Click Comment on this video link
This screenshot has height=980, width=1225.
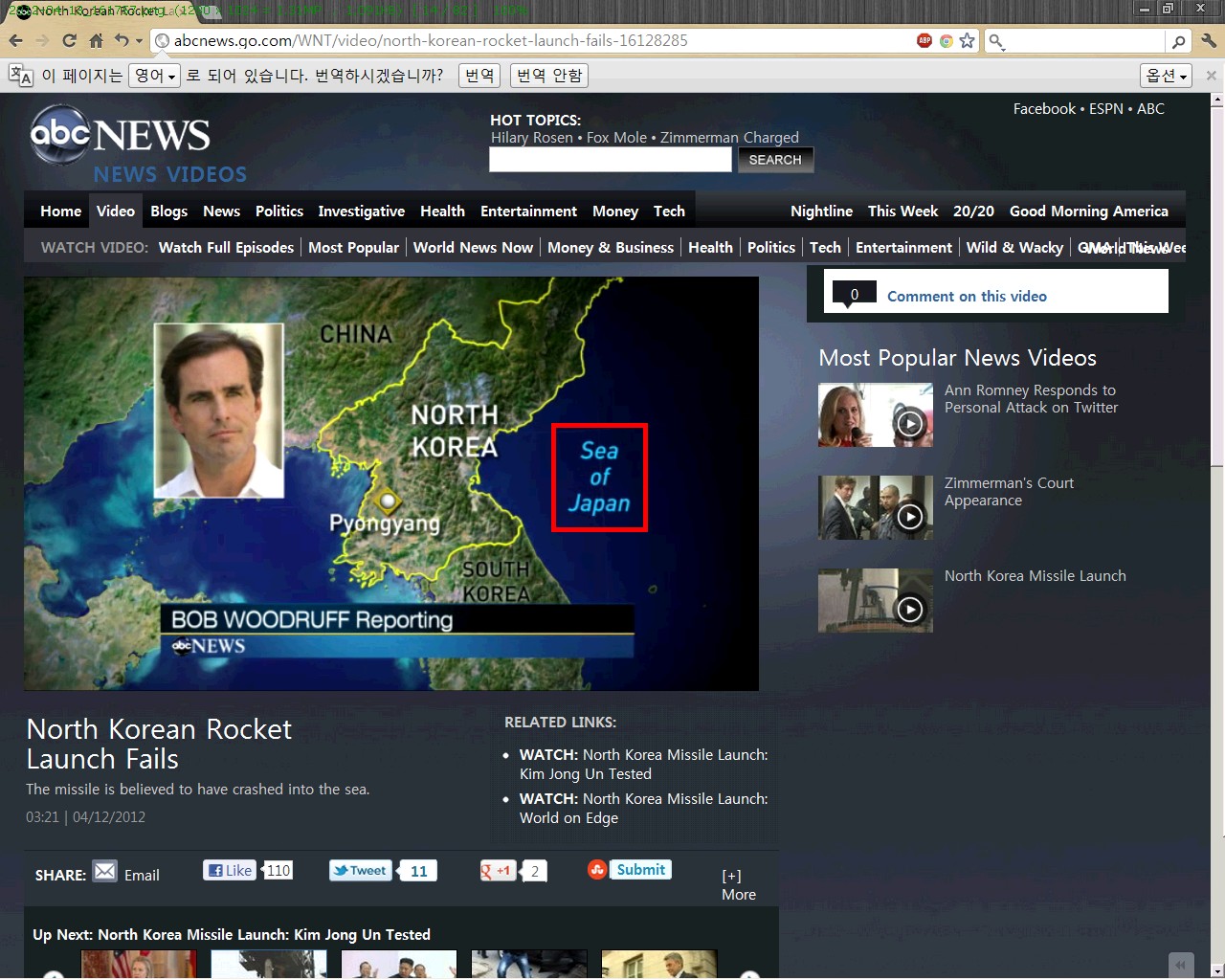click(967, 297)
